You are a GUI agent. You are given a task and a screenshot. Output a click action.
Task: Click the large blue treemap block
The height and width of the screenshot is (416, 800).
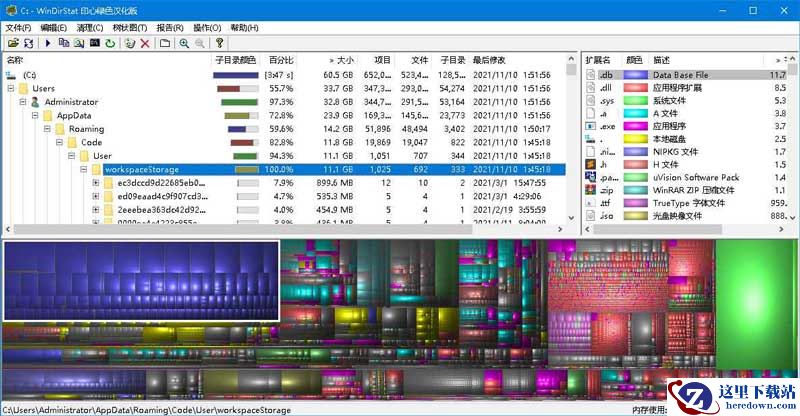pos(140,280)
